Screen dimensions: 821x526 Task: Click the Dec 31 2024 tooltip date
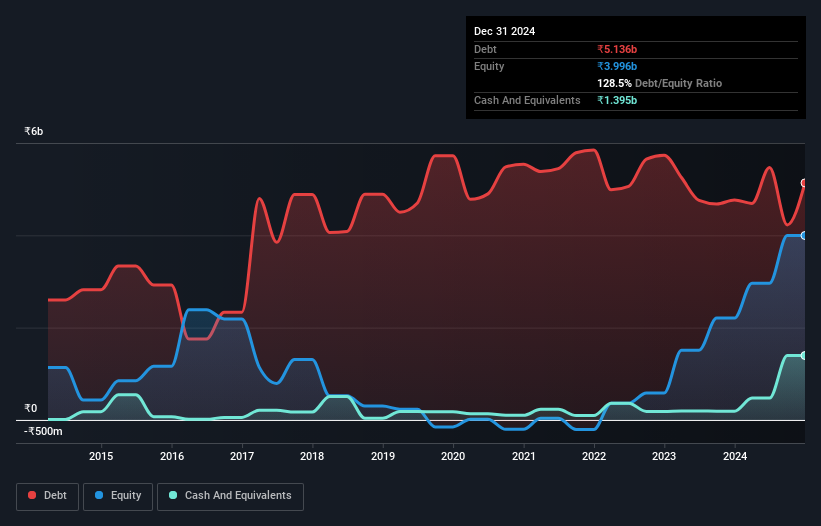pyautogui.click(x=504, y=31)
